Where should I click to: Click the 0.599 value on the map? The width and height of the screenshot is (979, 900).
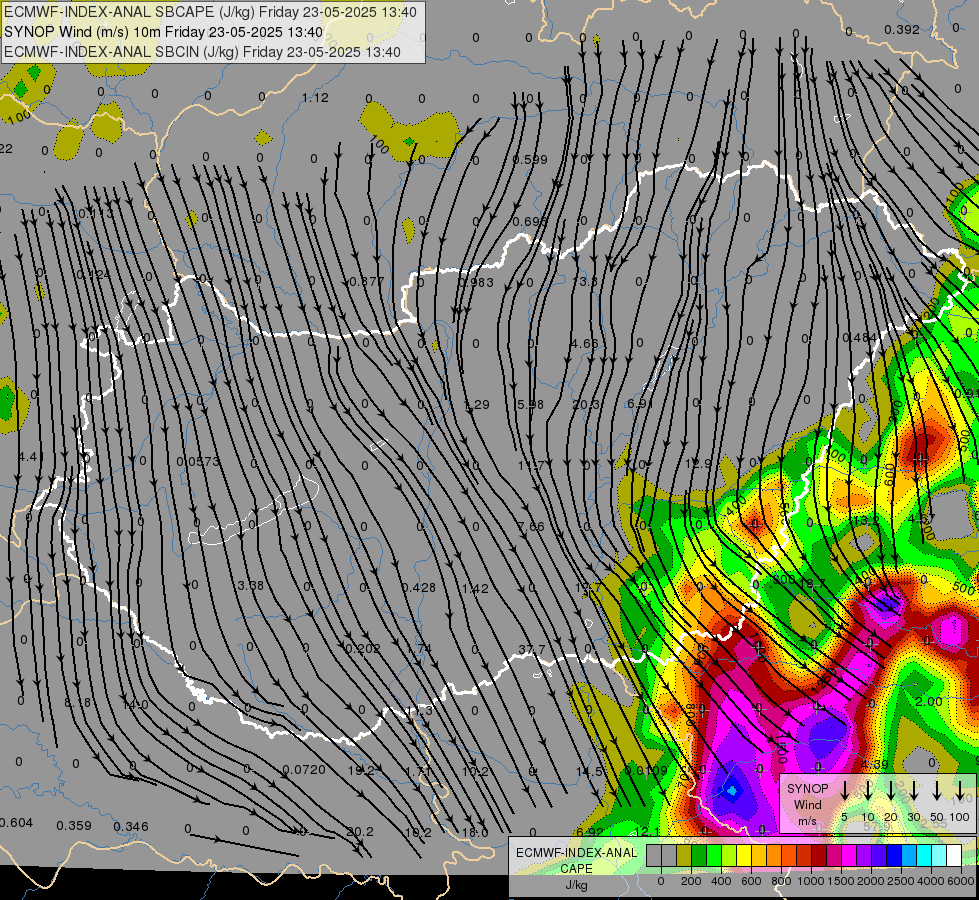529,159
